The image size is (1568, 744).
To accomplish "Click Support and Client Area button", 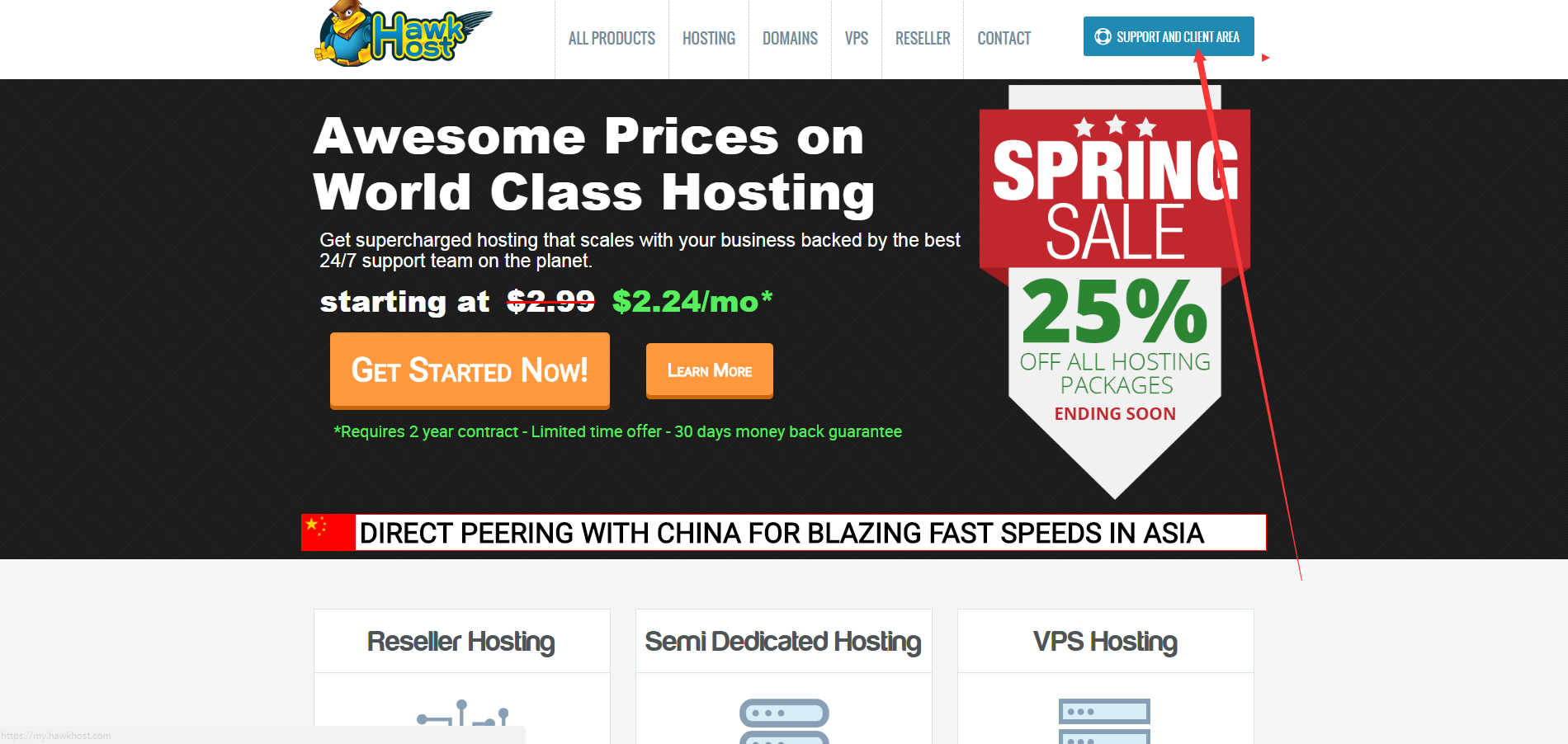I will point(1169,36).
